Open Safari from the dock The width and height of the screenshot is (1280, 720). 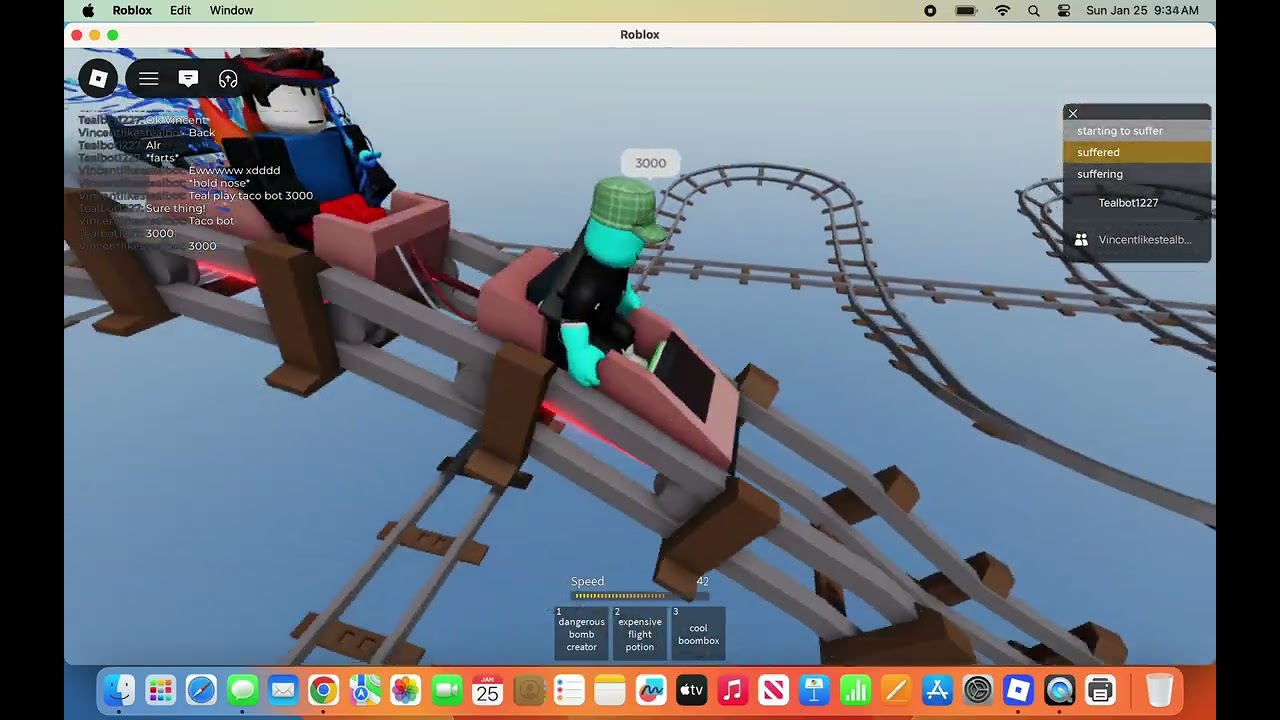[x=201, y=690]
